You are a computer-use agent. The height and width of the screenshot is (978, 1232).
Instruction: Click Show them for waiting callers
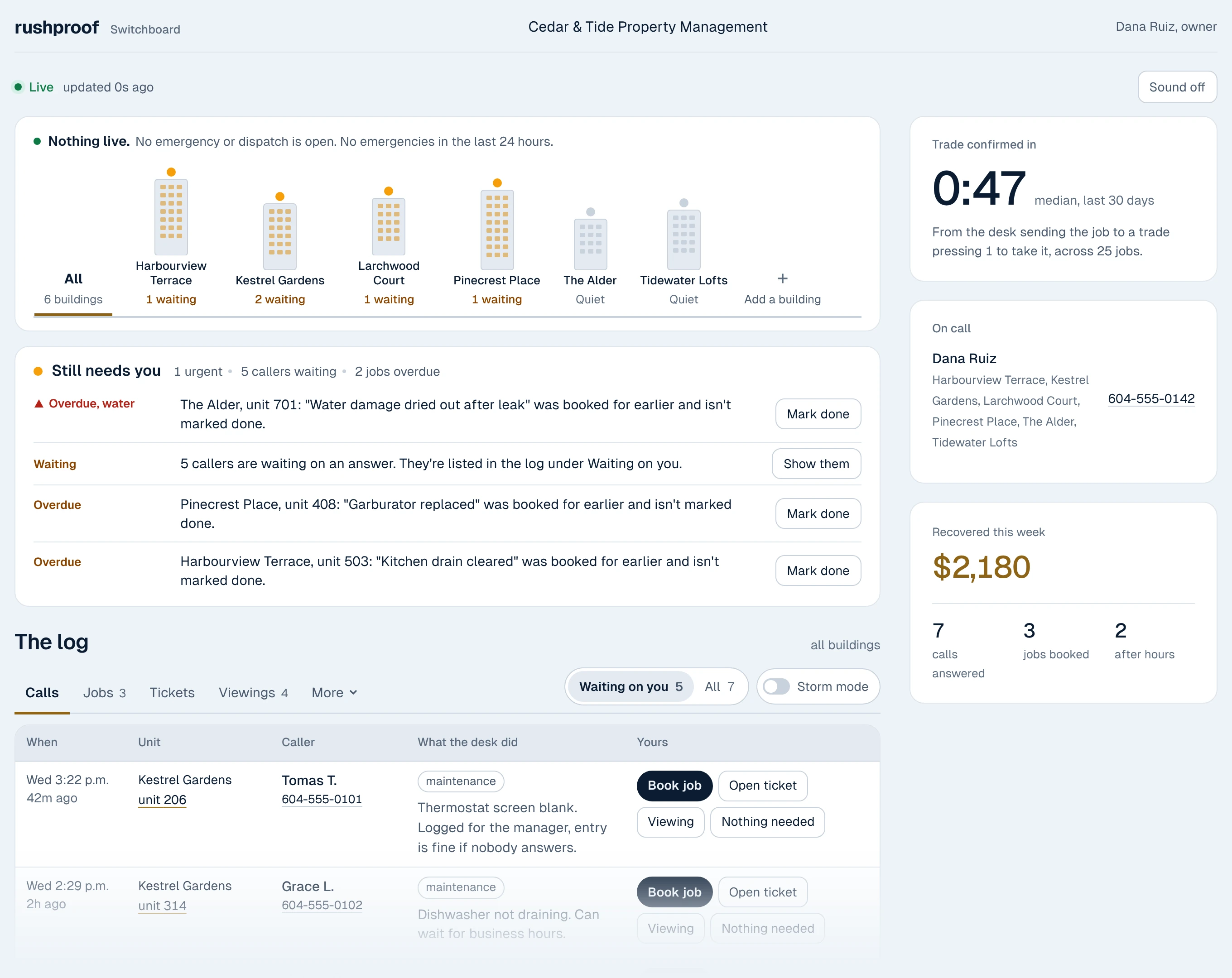pyautogui.click(x=816, y=463)
